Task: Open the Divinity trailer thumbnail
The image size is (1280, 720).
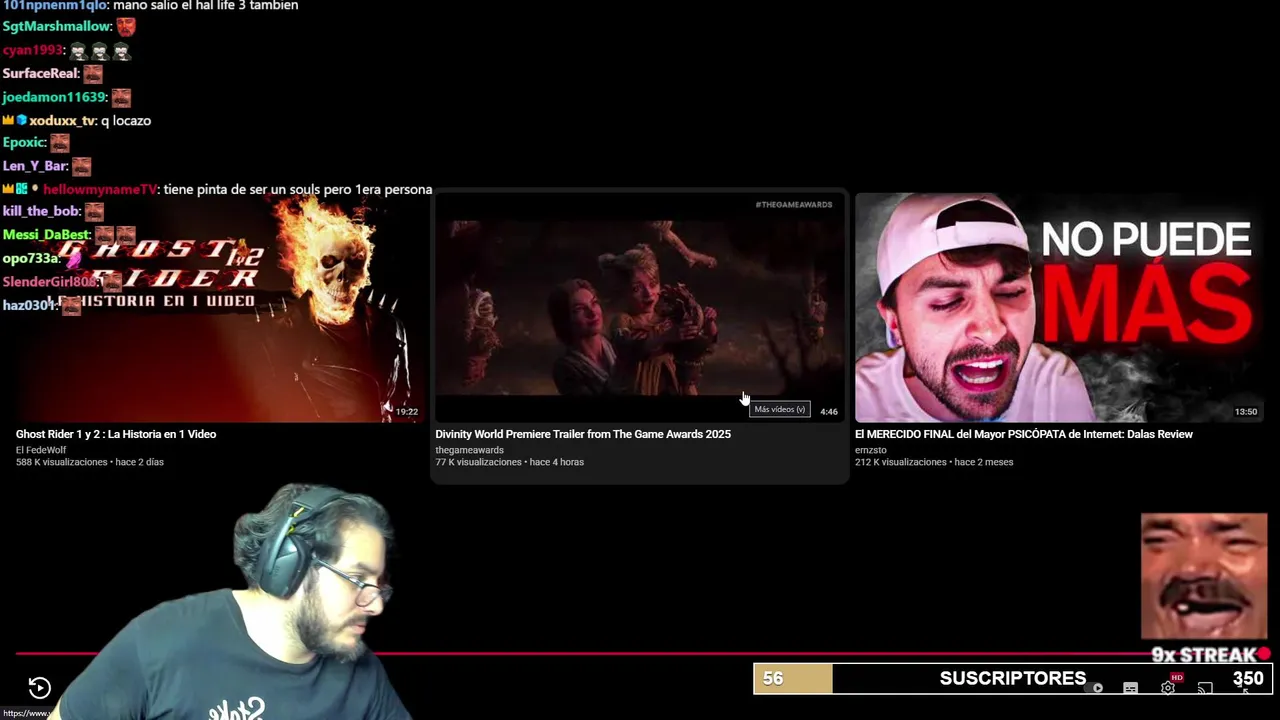Action: click(640, 307)
